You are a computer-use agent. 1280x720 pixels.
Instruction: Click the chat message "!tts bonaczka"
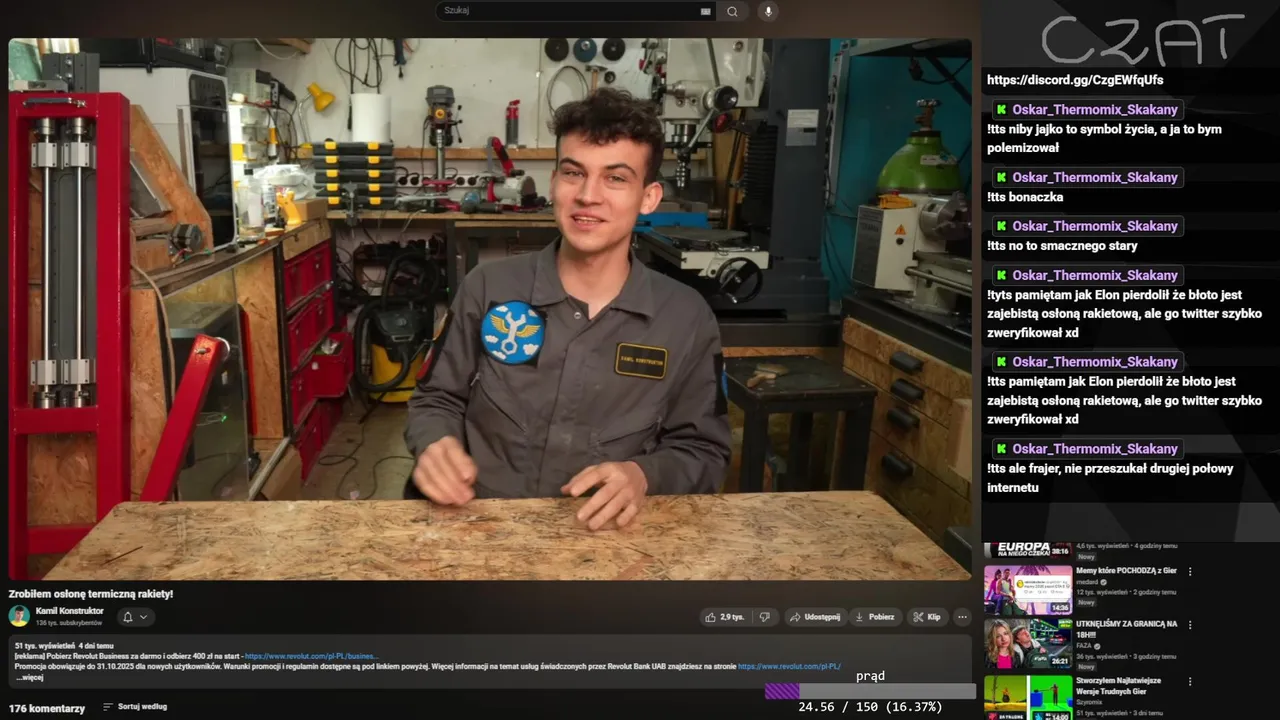pos(1025,197)
